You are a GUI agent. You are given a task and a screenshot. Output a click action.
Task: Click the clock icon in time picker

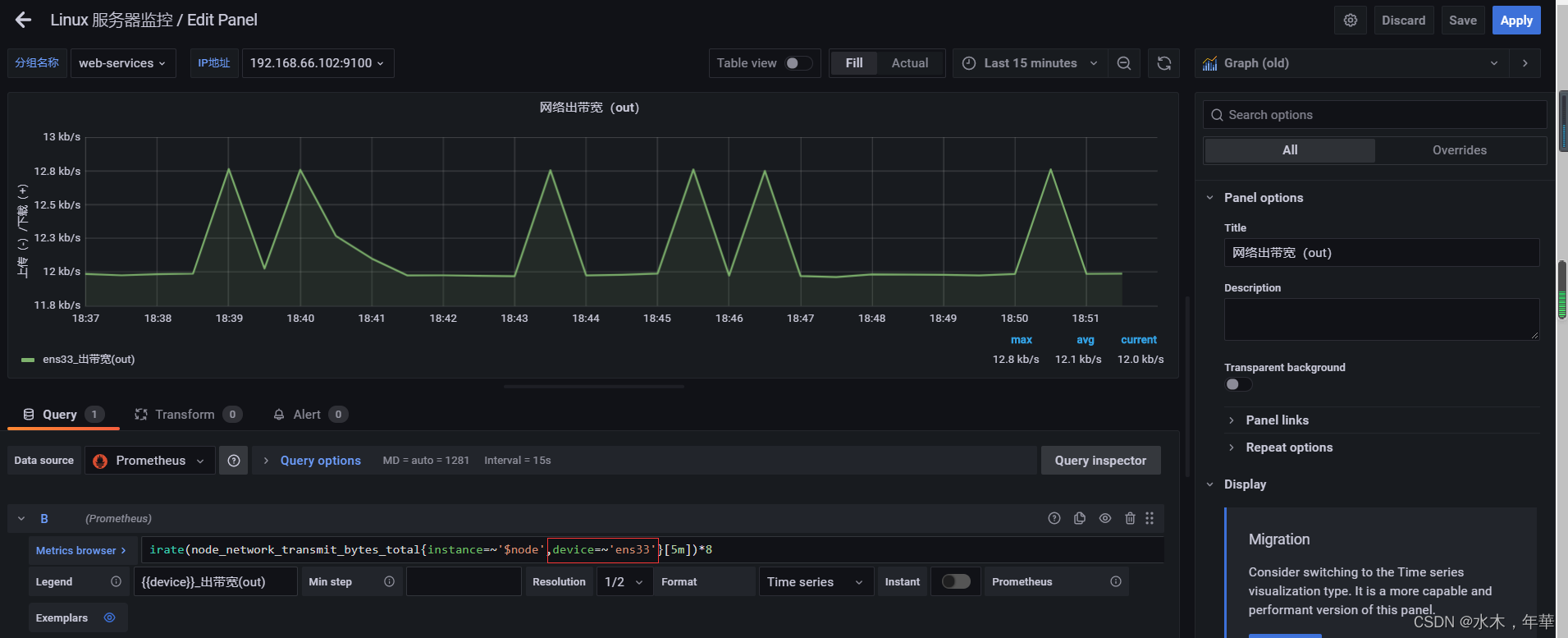click(969, 63)
